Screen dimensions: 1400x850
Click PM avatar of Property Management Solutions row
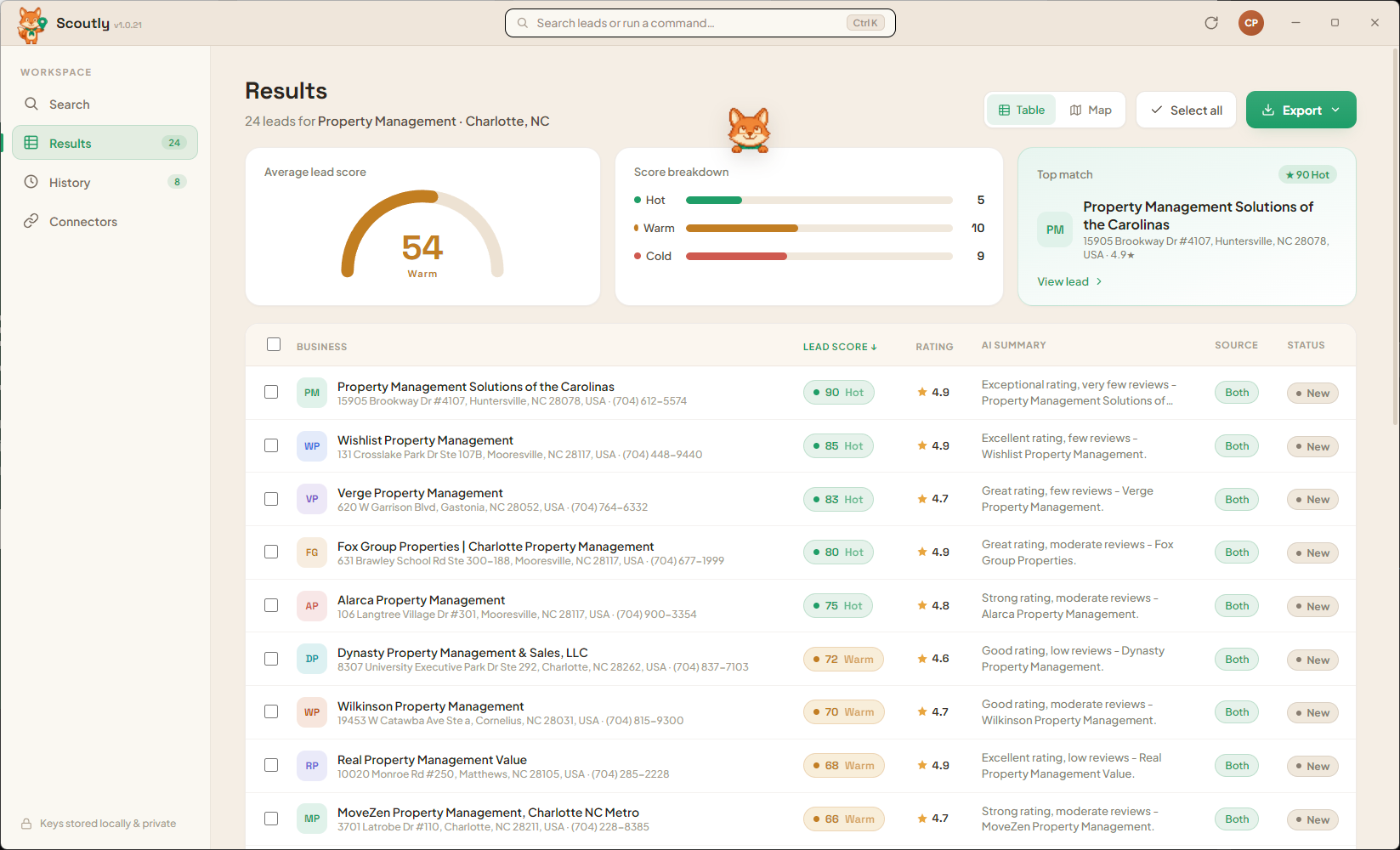coord(312,393)
